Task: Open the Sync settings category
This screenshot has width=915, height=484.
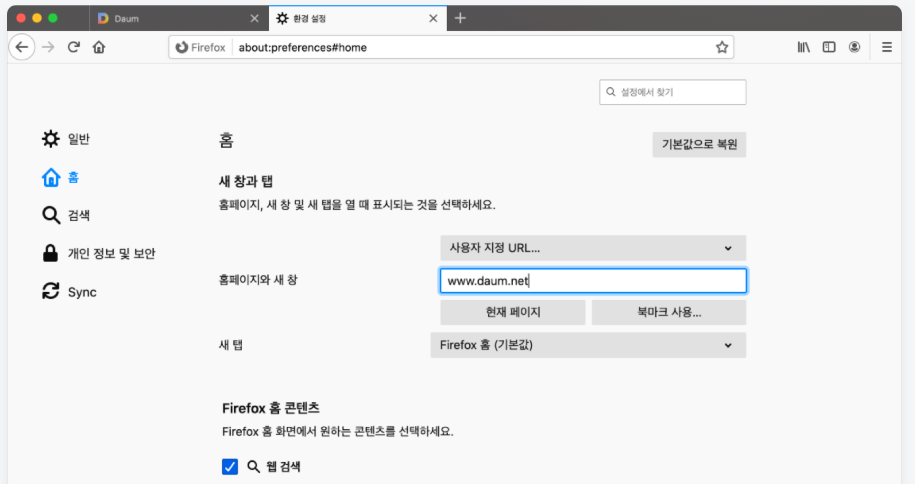Action: click(69, 292)
